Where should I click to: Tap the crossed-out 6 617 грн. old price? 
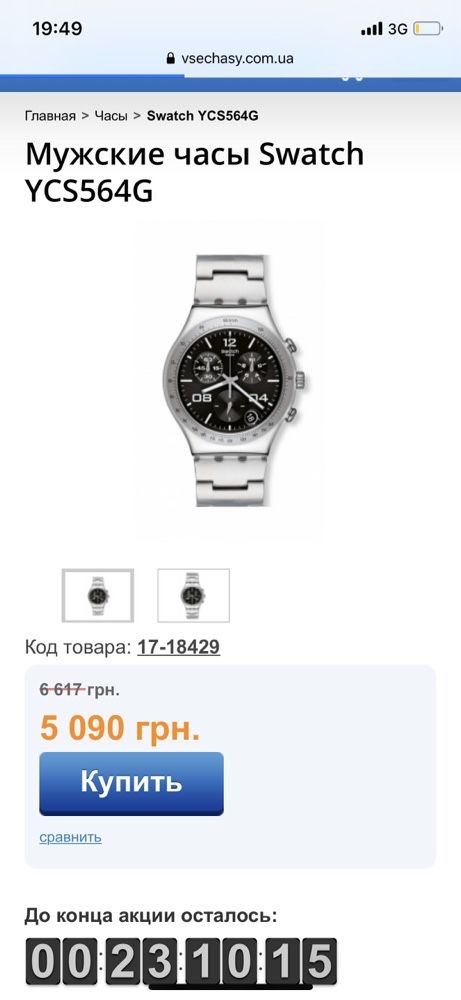80,689
